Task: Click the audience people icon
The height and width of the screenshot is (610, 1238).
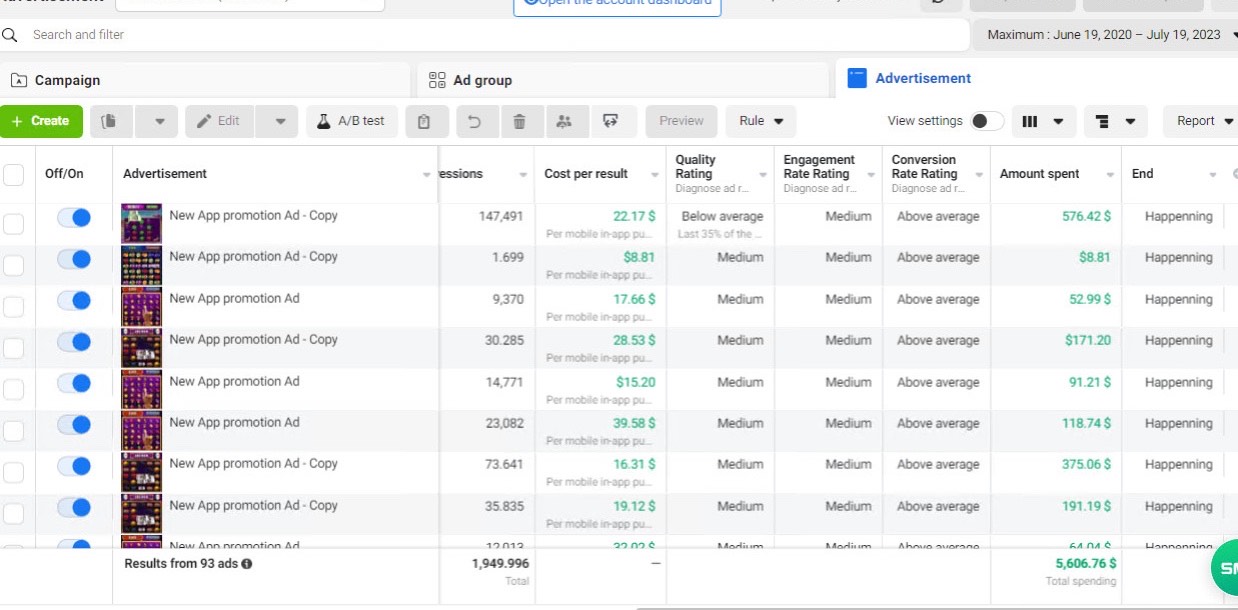Action: coord(564,121)
